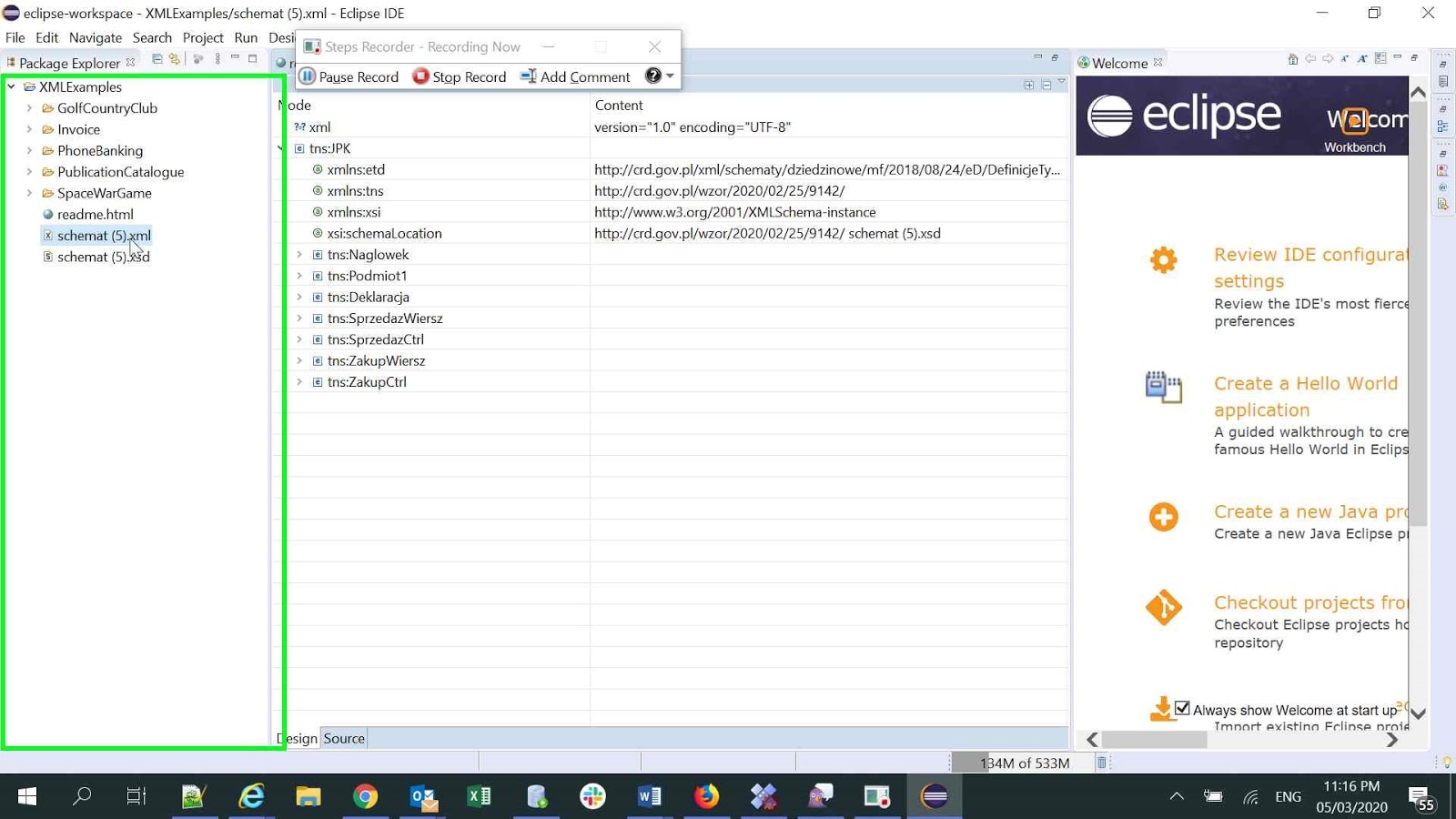1456x819 pixels.
Task: Click the down arrow of the Welcome scrollbar
Action: coord(1417,714)
